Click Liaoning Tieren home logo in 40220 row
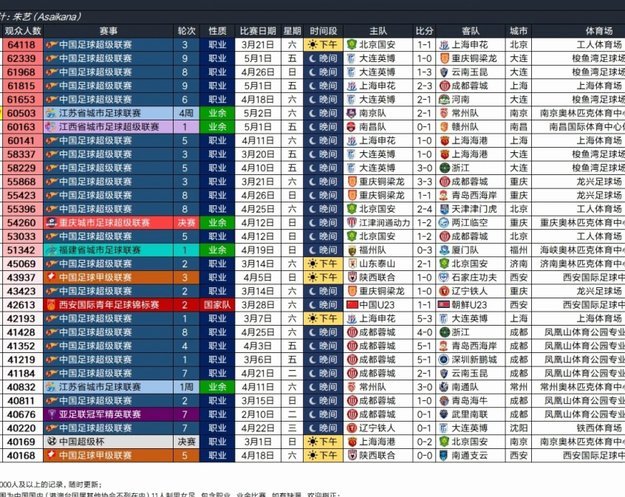 (351, 428)
